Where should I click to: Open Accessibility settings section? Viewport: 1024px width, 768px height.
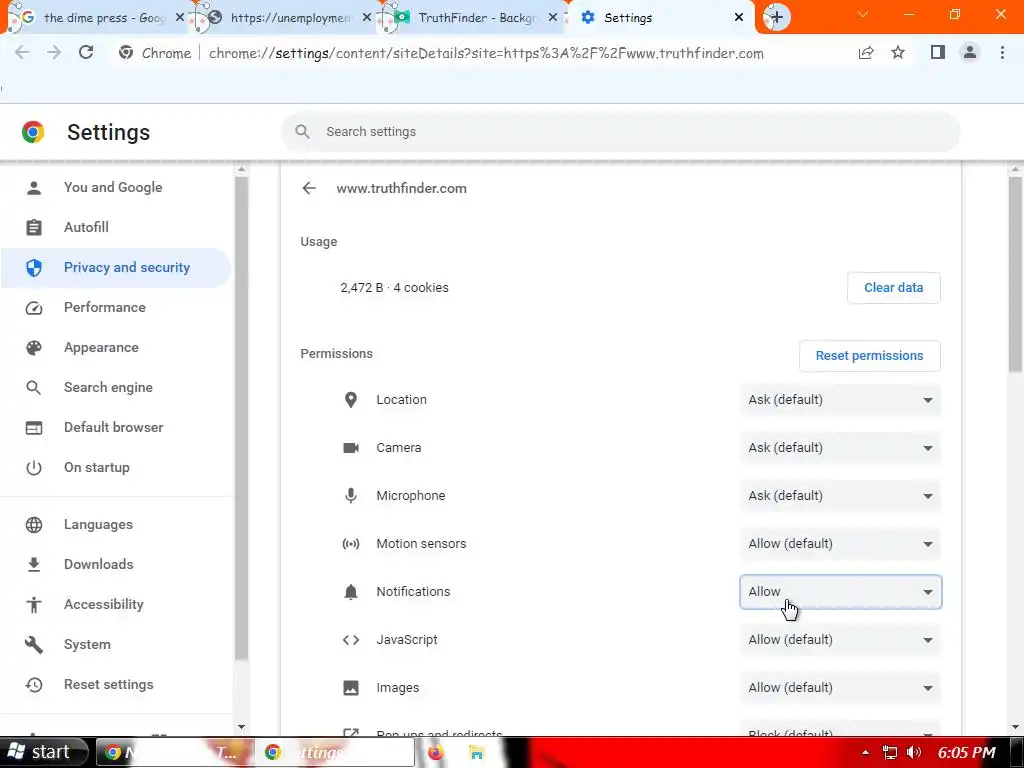click(116, 605)
